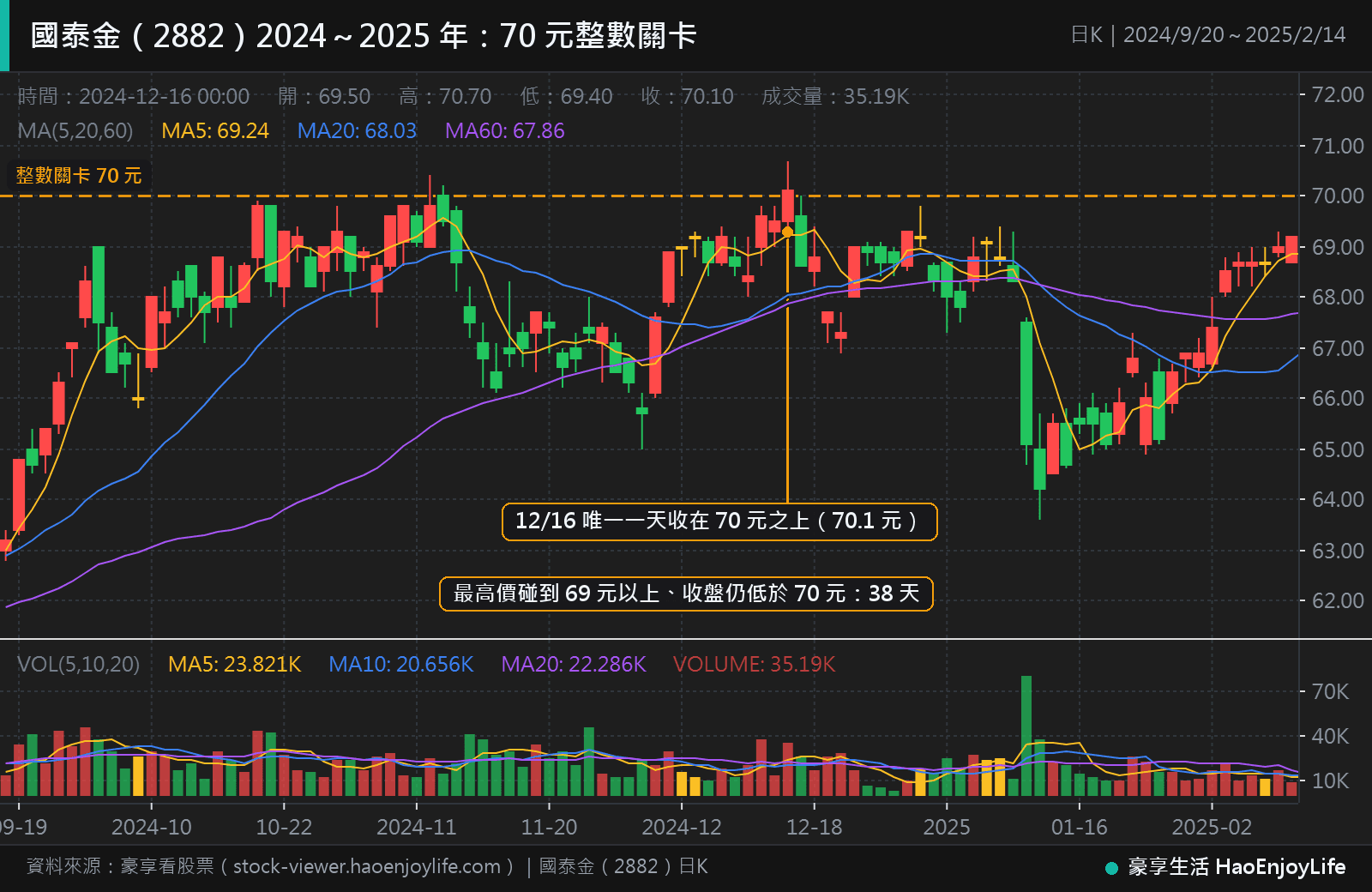The image size is (1372, 892).
Task: Click the 12-18 date axis label
Action: point(814,828)
